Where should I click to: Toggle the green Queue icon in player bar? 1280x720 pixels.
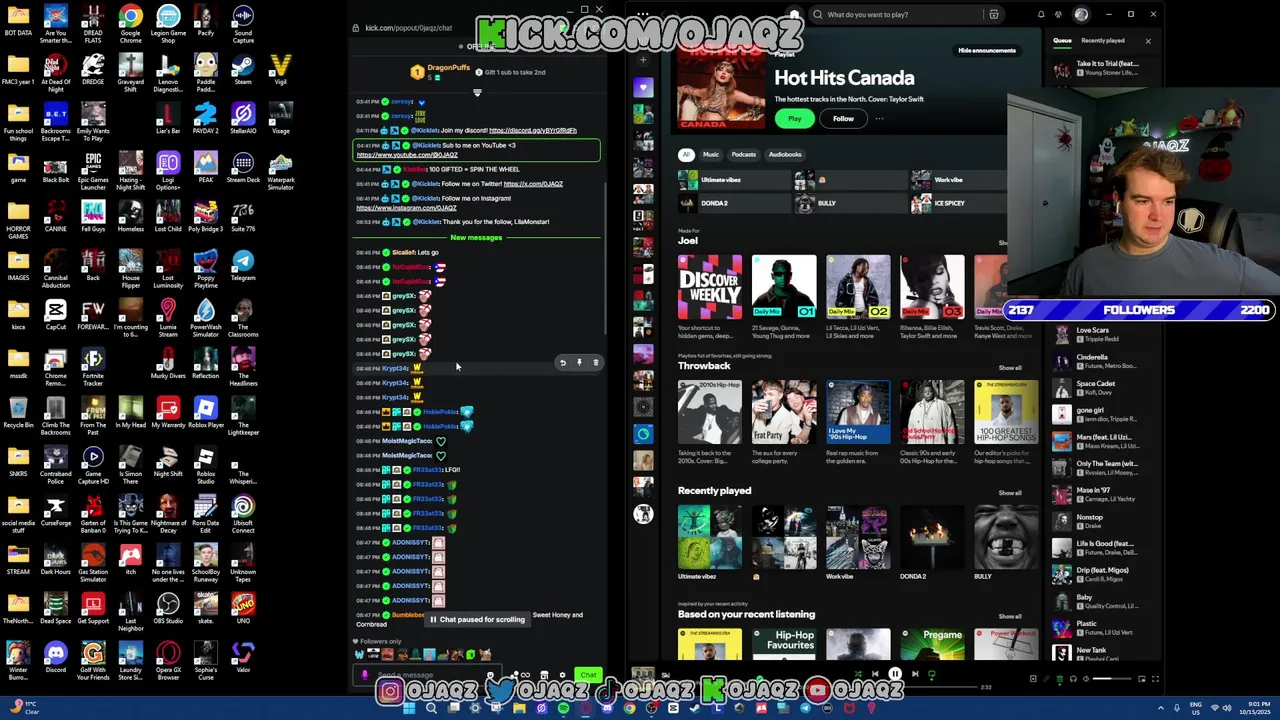point(1060,679)
